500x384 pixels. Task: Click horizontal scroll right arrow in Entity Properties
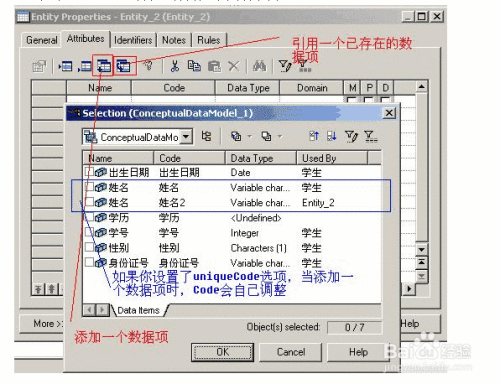[409, 289]
